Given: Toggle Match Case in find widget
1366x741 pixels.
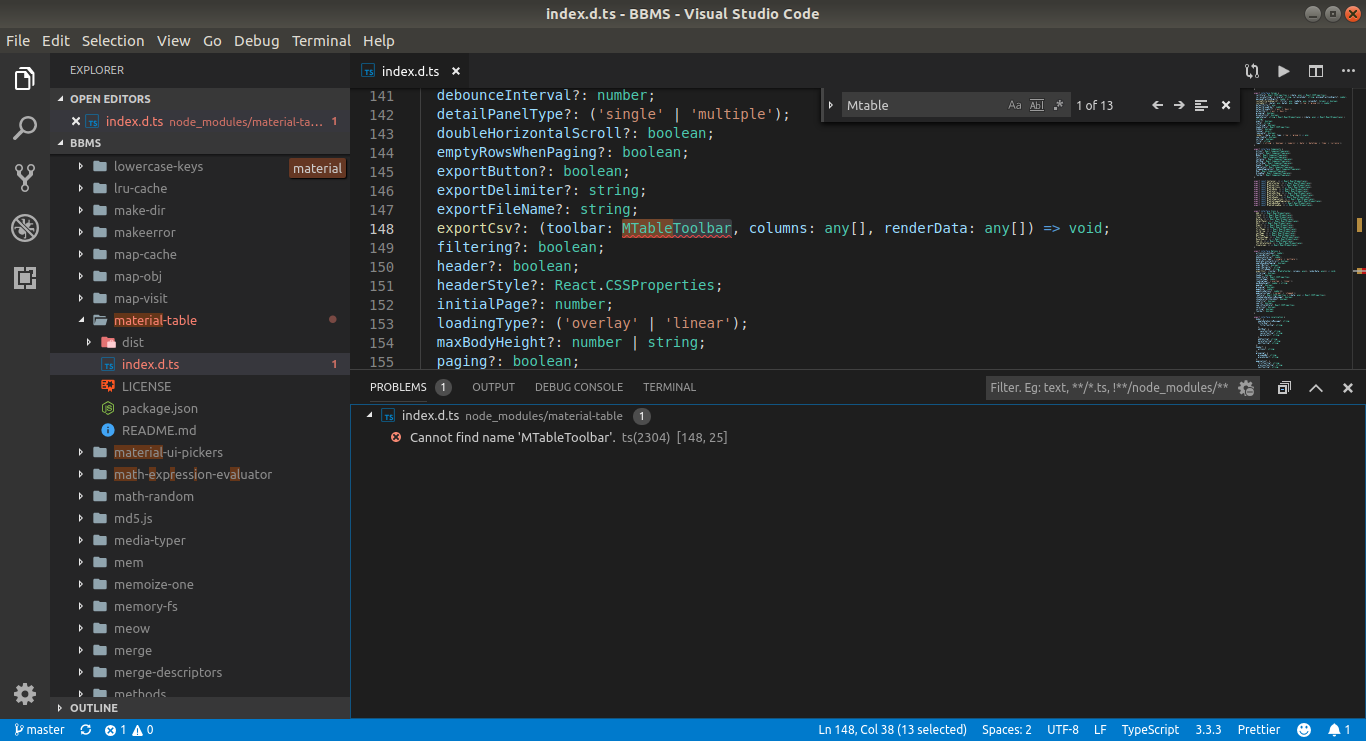Looking at the screenshot, I should [x=1015, y=105].
